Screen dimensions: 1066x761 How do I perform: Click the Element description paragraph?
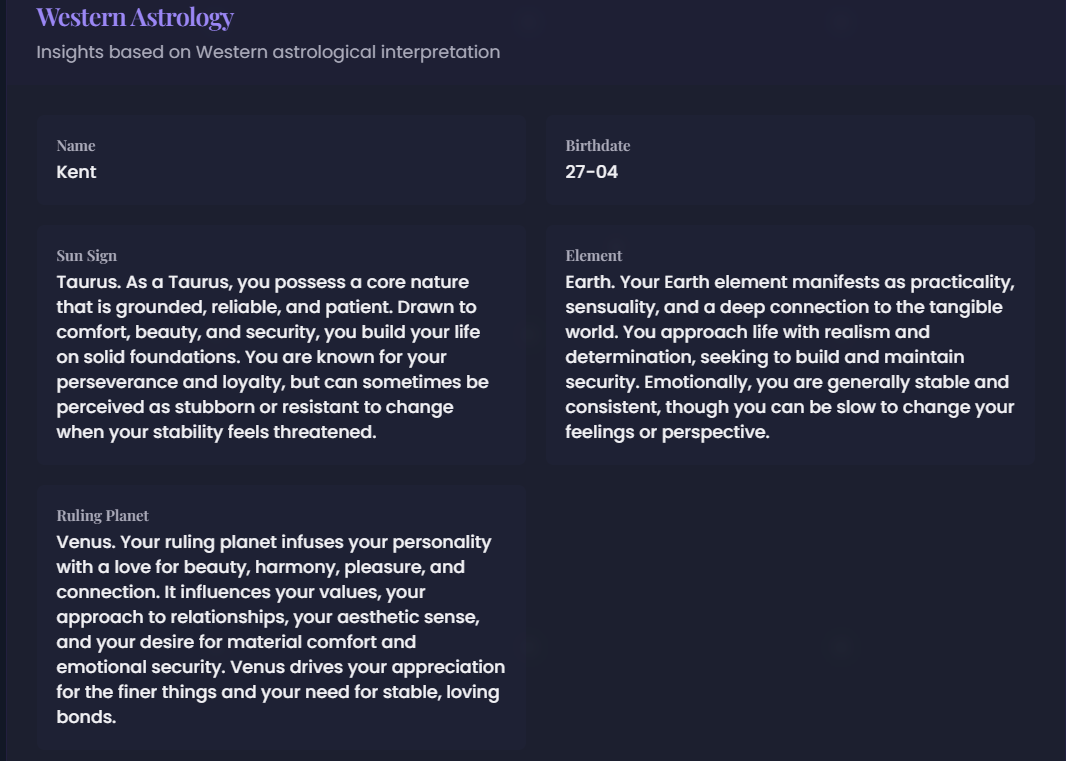790,357
